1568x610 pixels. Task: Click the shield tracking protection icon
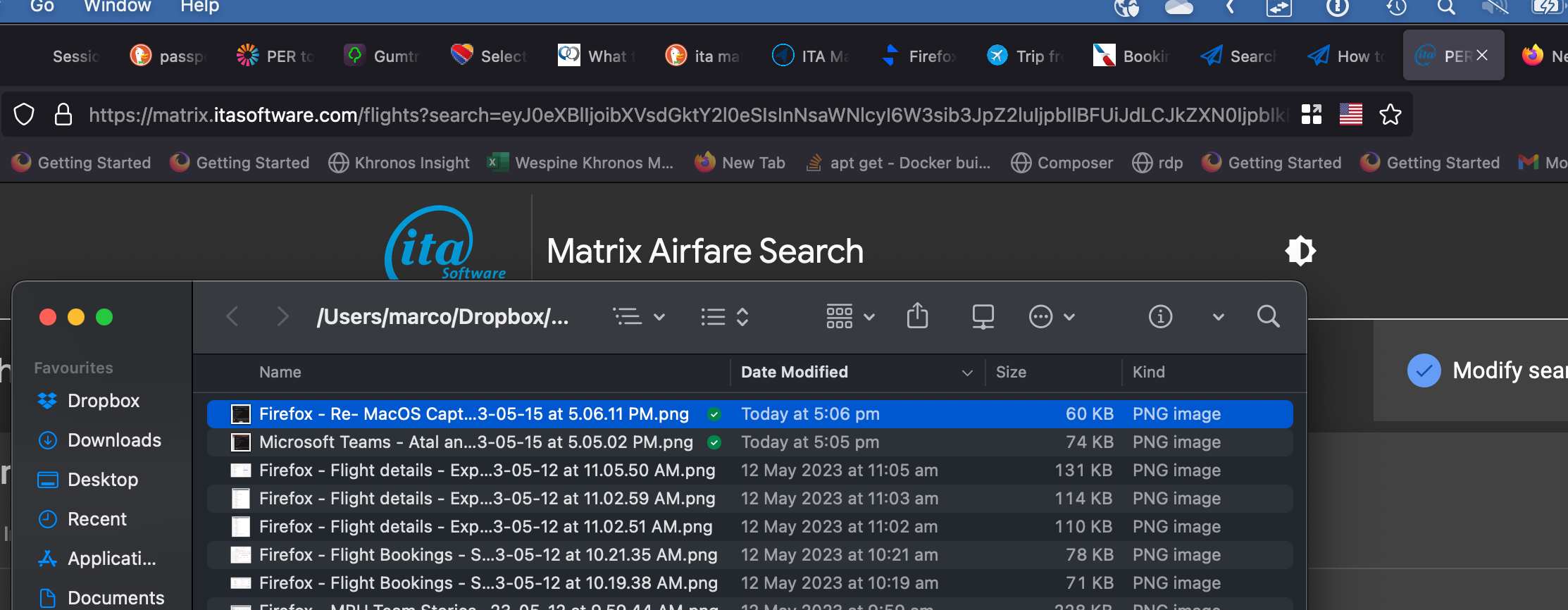click(24, 115)
